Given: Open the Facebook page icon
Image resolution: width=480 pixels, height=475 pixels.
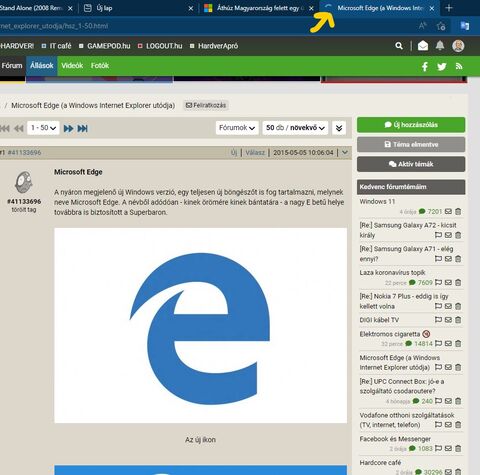Looking at the screenshot, I should (425, 66).
